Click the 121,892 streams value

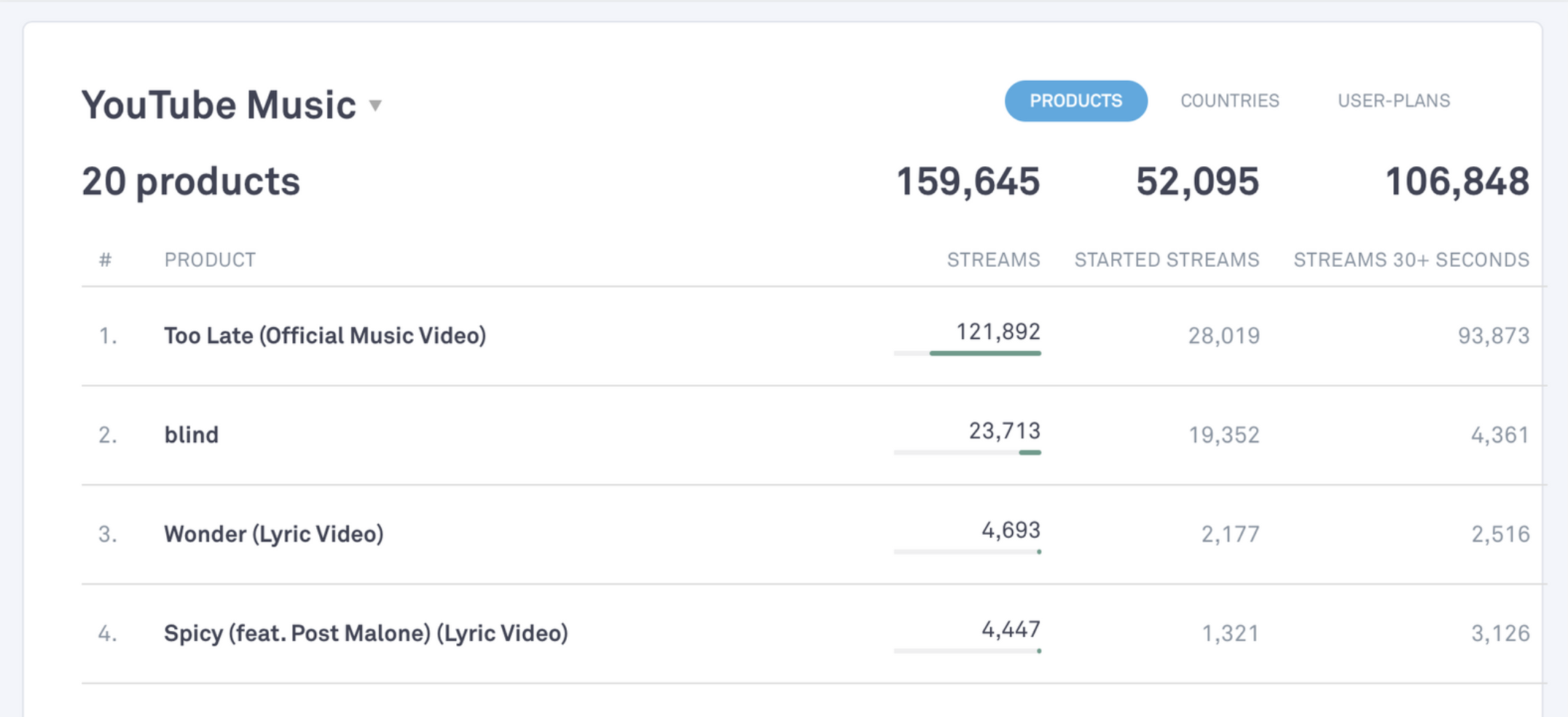(x=997, y=332)
